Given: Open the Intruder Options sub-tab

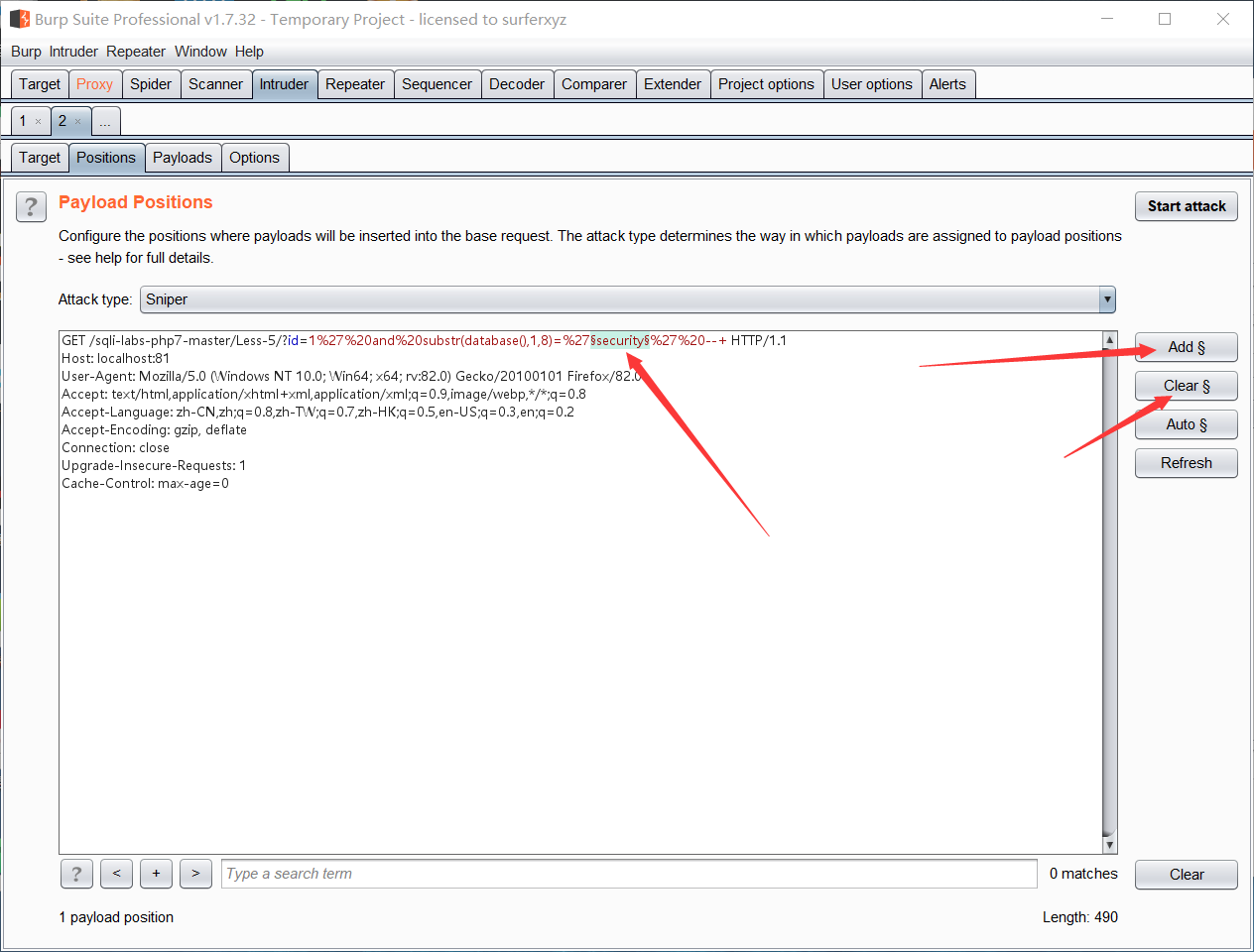Looking at the screenshot, I should (x=255, y=158).
